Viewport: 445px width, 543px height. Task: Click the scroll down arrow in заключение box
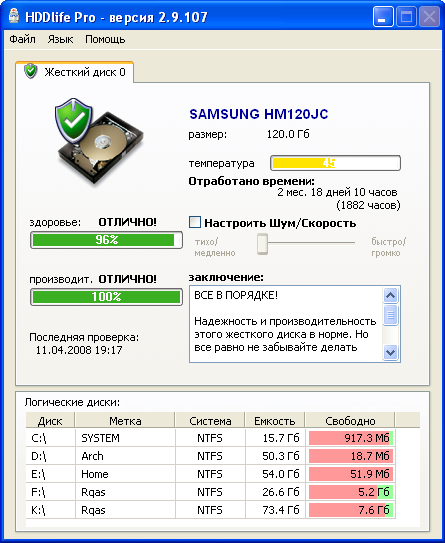(390, 353)
